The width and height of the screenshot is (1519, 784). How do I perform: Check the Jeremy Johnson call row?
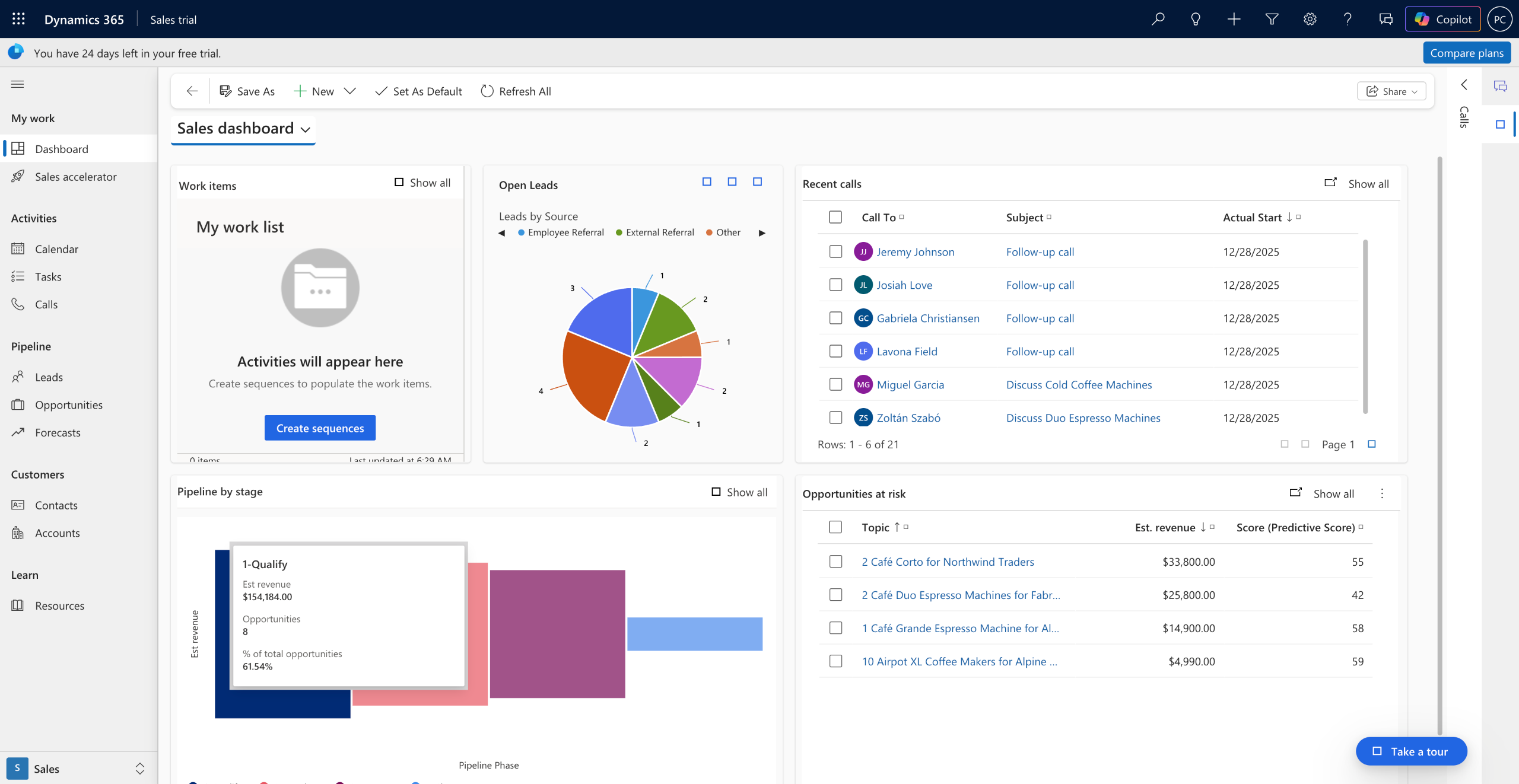click(x=835, y=251)
